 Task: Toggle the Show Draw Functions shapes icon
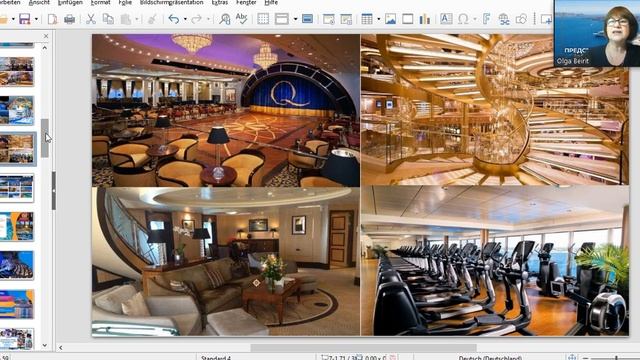521,19
